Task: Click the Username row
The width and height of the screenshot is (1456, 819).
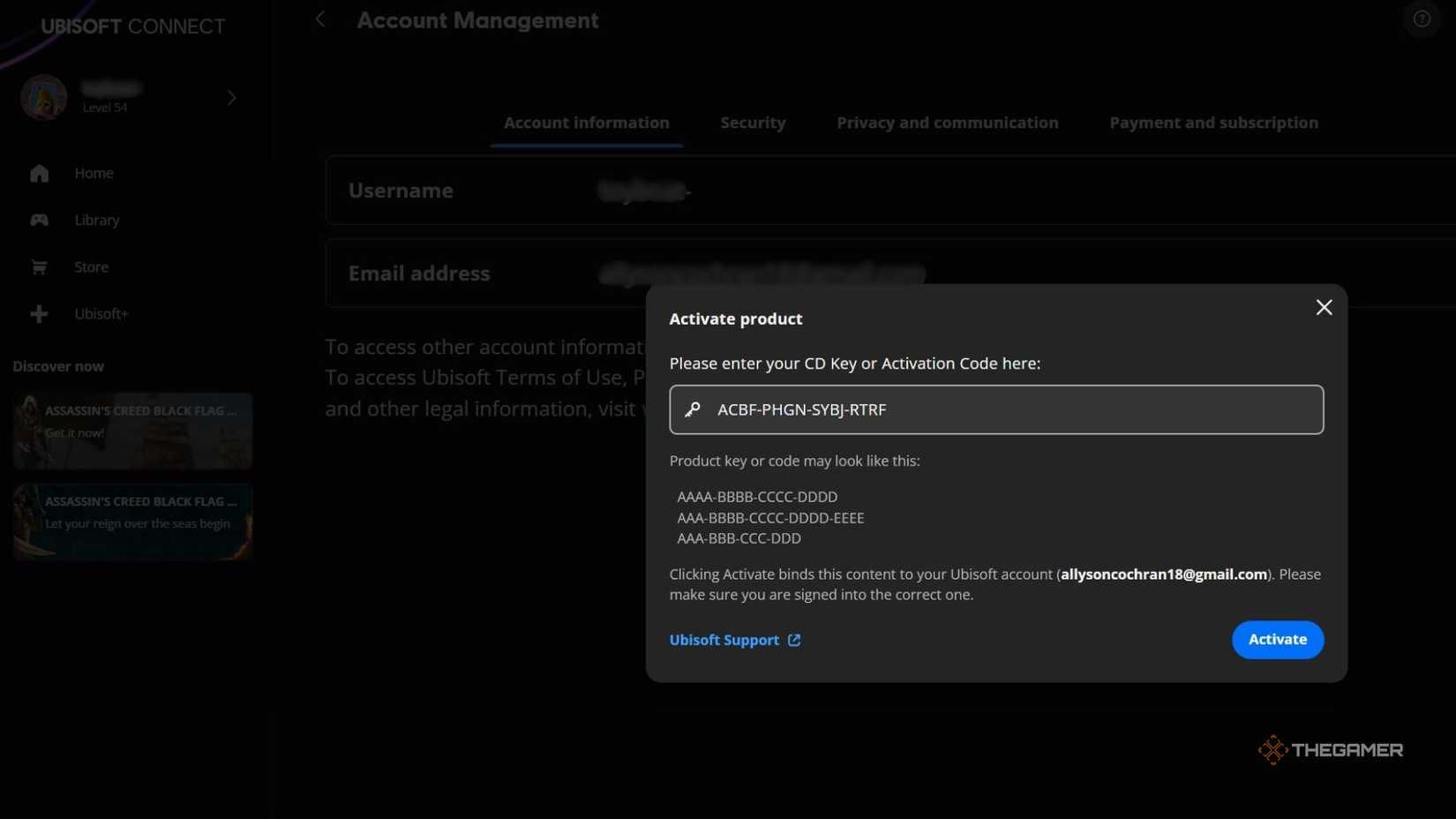Action: (890, 191)
